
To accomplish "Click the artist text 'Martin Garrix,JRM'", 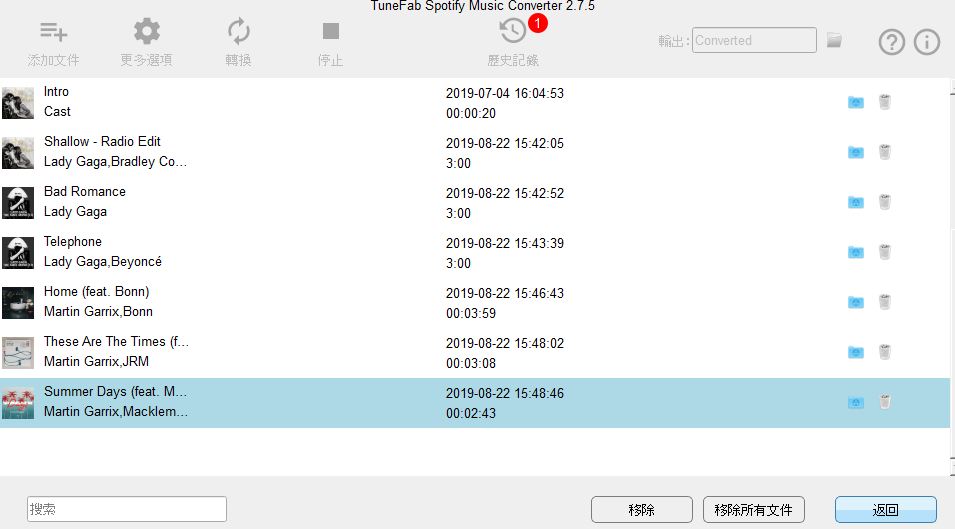I will pos(96,362).
